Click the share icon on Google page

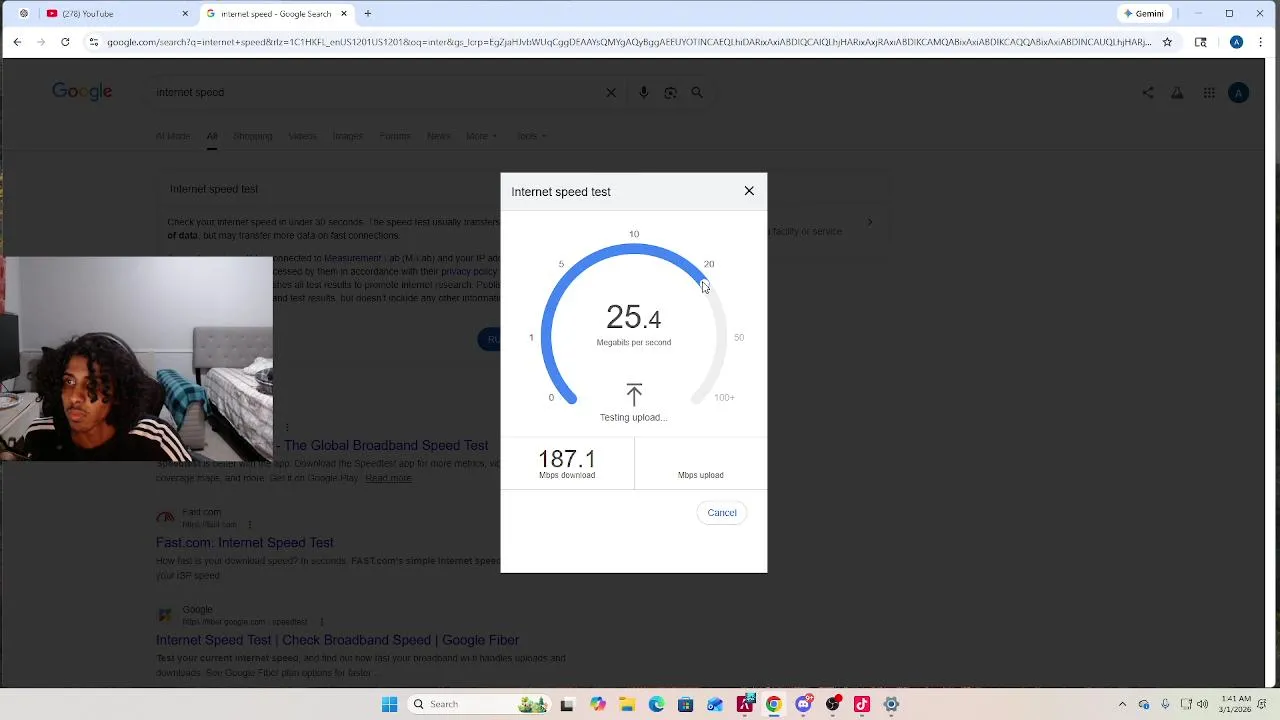click(1148, 93)
